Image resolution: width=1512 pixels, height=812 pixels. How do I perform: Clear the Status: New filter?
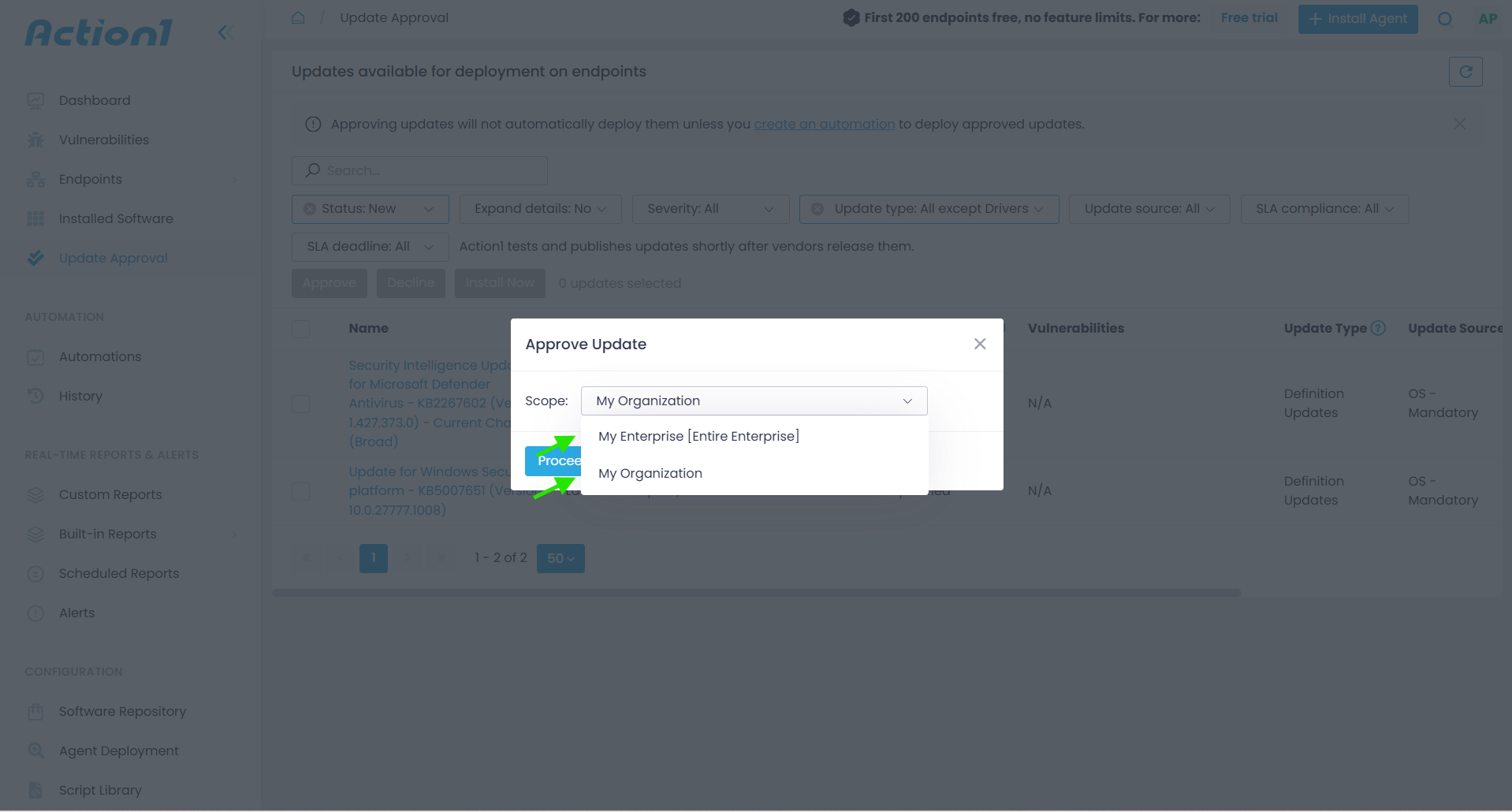pyautogui.click(x=310, y=209)
